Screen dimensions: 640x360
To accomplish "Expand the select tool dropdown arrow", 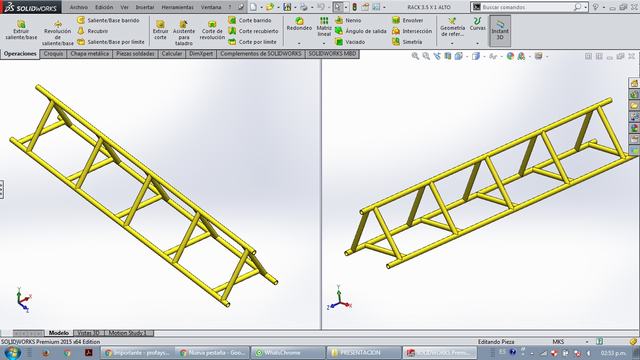I will [346, 7].
